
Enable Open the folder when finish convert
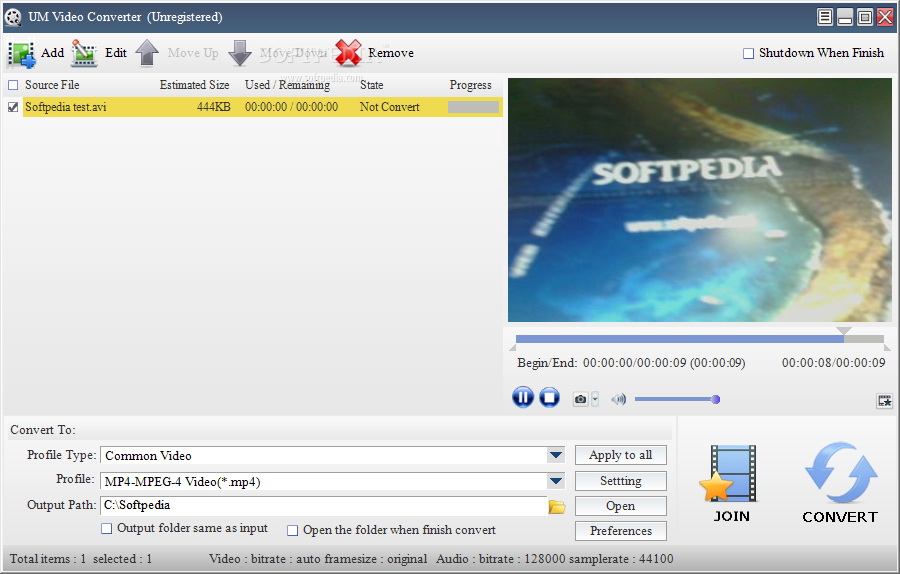click(x=293, y=530)
